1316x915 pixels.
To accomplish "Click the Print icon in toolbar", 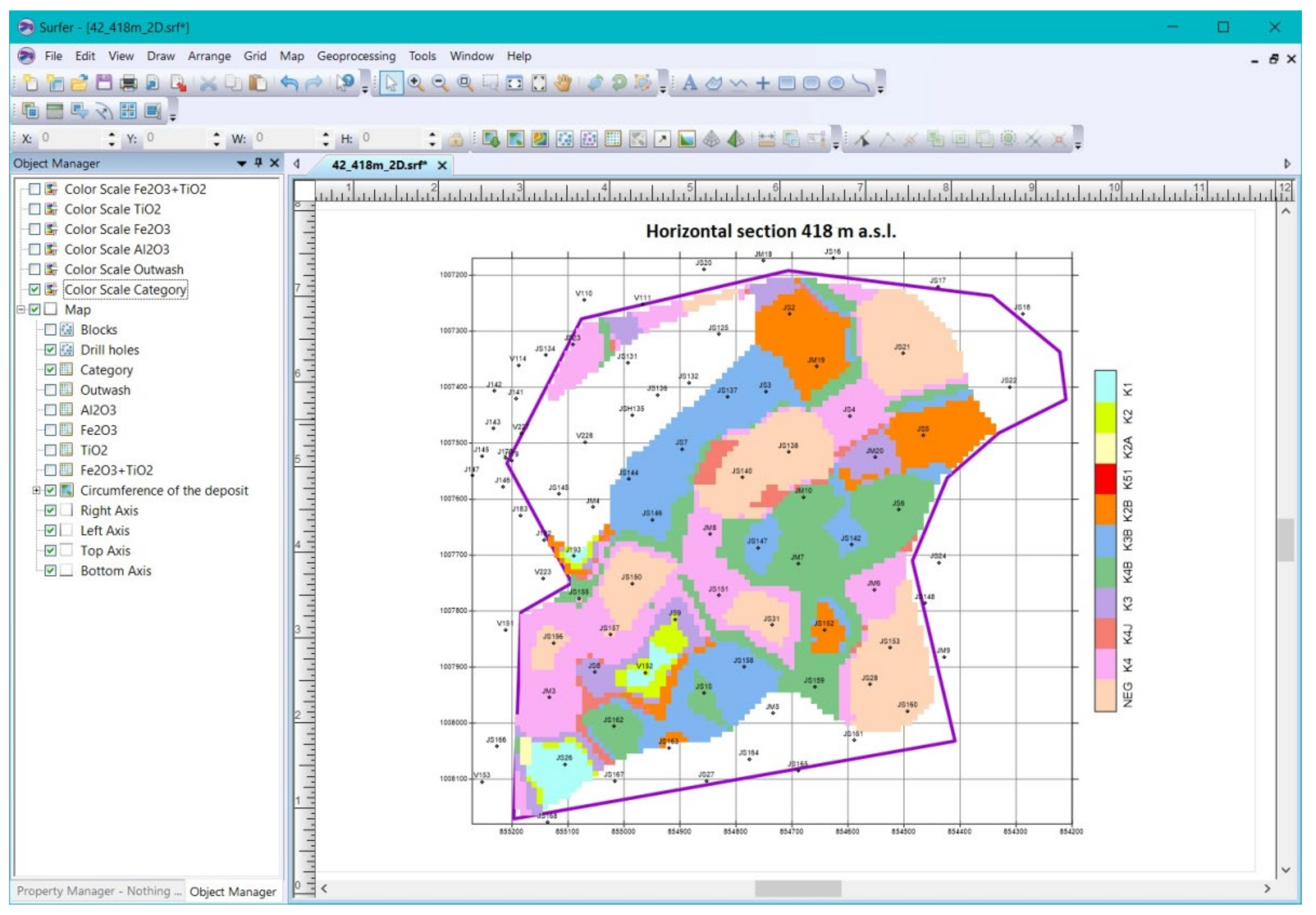I will coord(128,83).
